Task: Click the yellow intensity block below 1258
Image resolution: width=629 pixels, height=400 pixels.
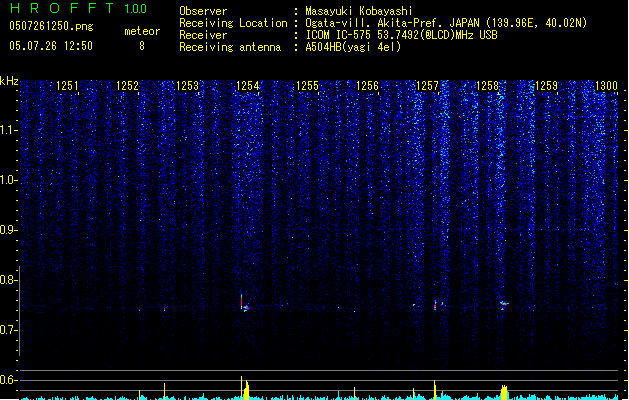Action: (504, 392)
